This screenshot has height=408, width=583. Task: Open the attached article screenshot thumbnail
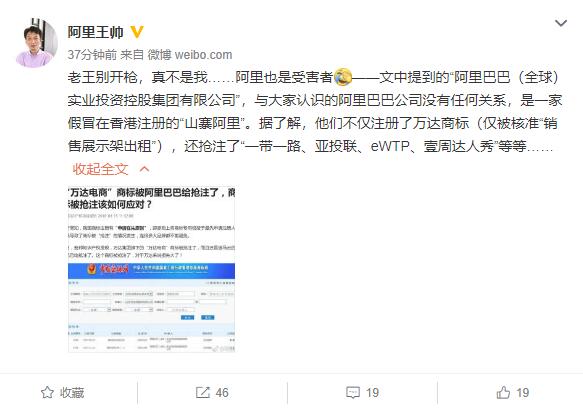(x=151, y=269)
